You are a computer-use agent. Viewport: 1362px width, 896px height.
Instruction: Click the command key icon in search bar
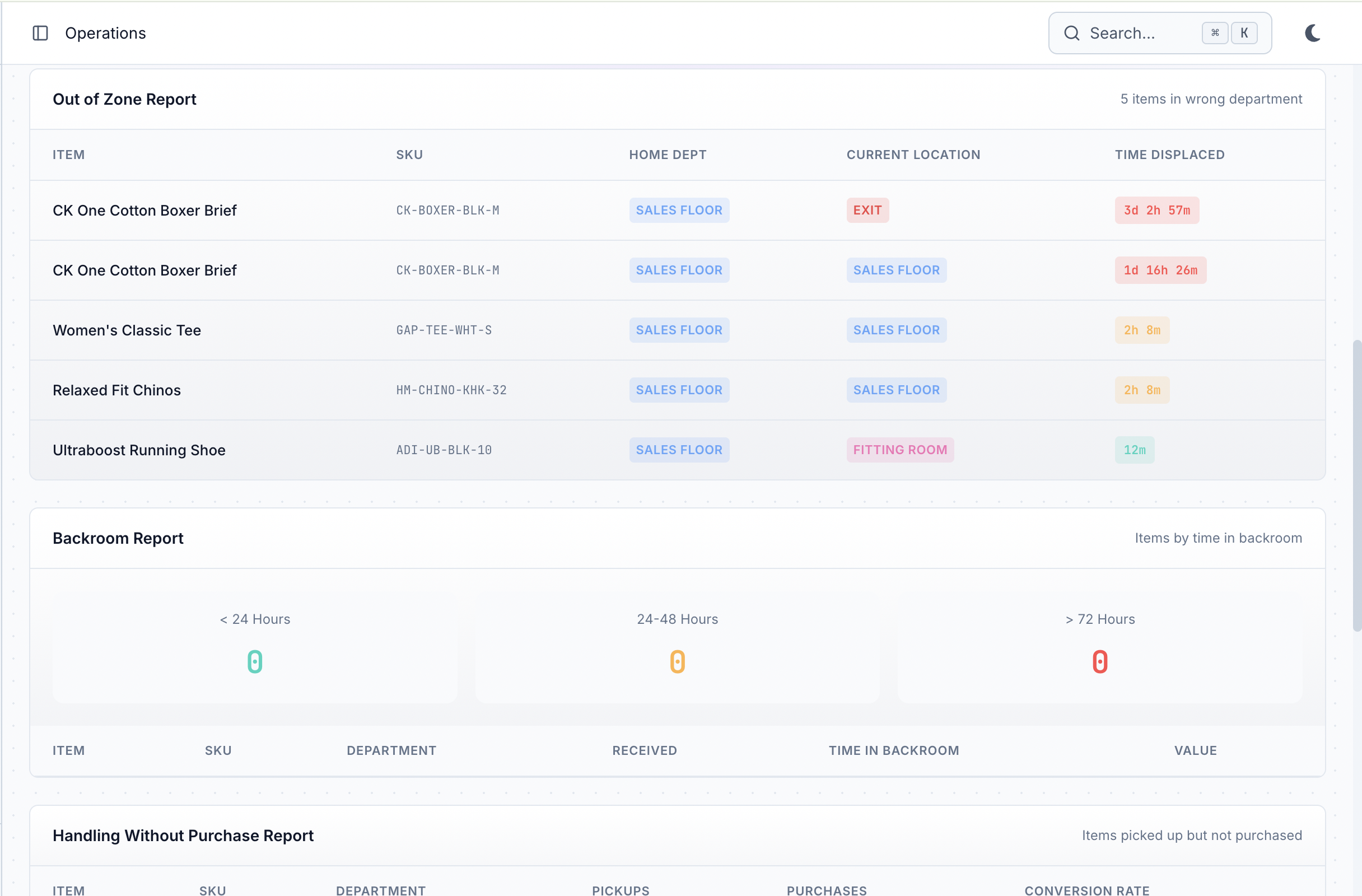(1215, 32)
